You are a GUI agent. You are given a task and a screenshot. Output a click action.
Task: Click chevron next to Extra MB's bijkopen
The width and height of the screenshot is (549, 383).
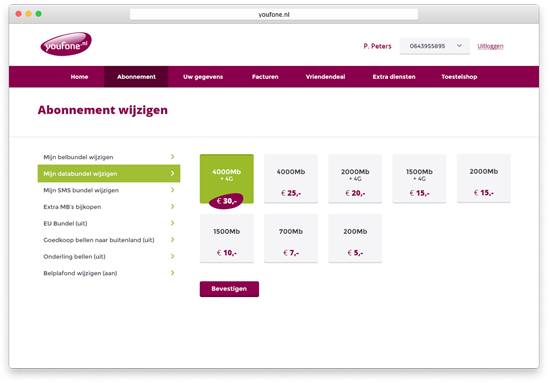click(172, 206)
